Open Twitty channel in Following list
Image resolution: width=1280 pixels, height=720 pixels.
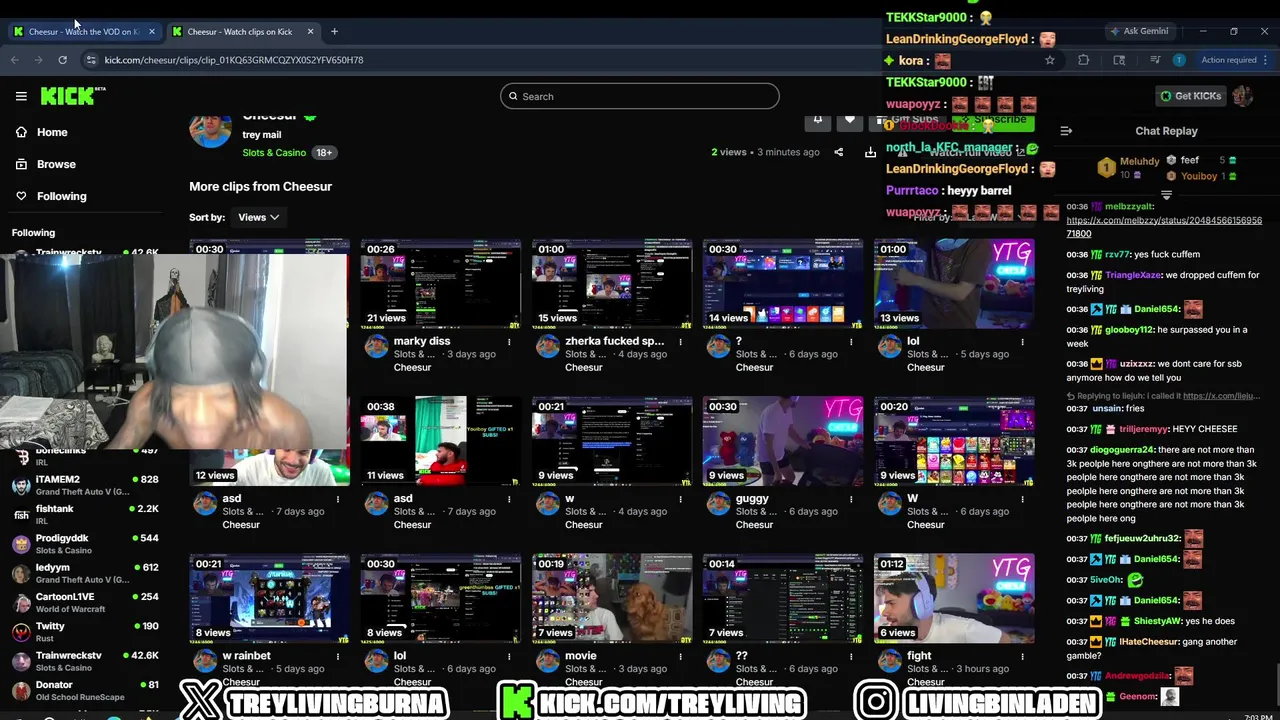(85, 631)
